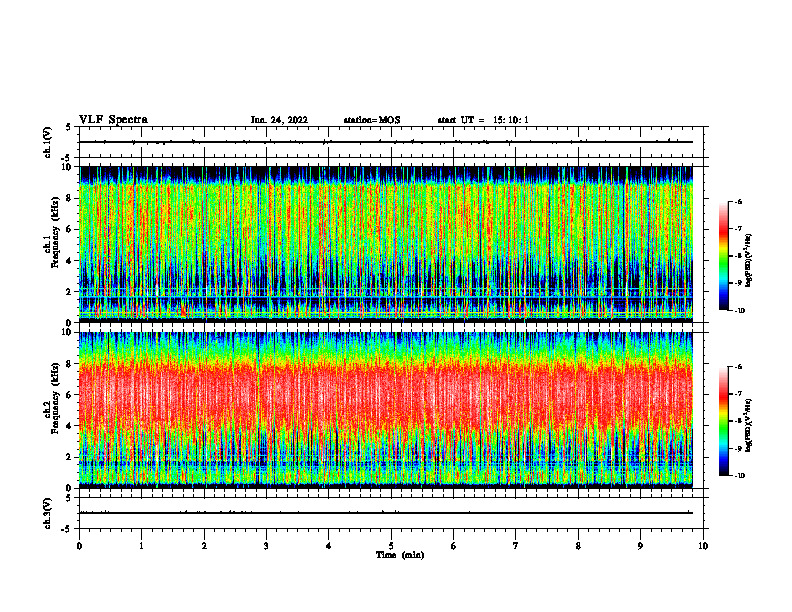
Task: Click time axis tick label "5"
Action: click(391, 546)
